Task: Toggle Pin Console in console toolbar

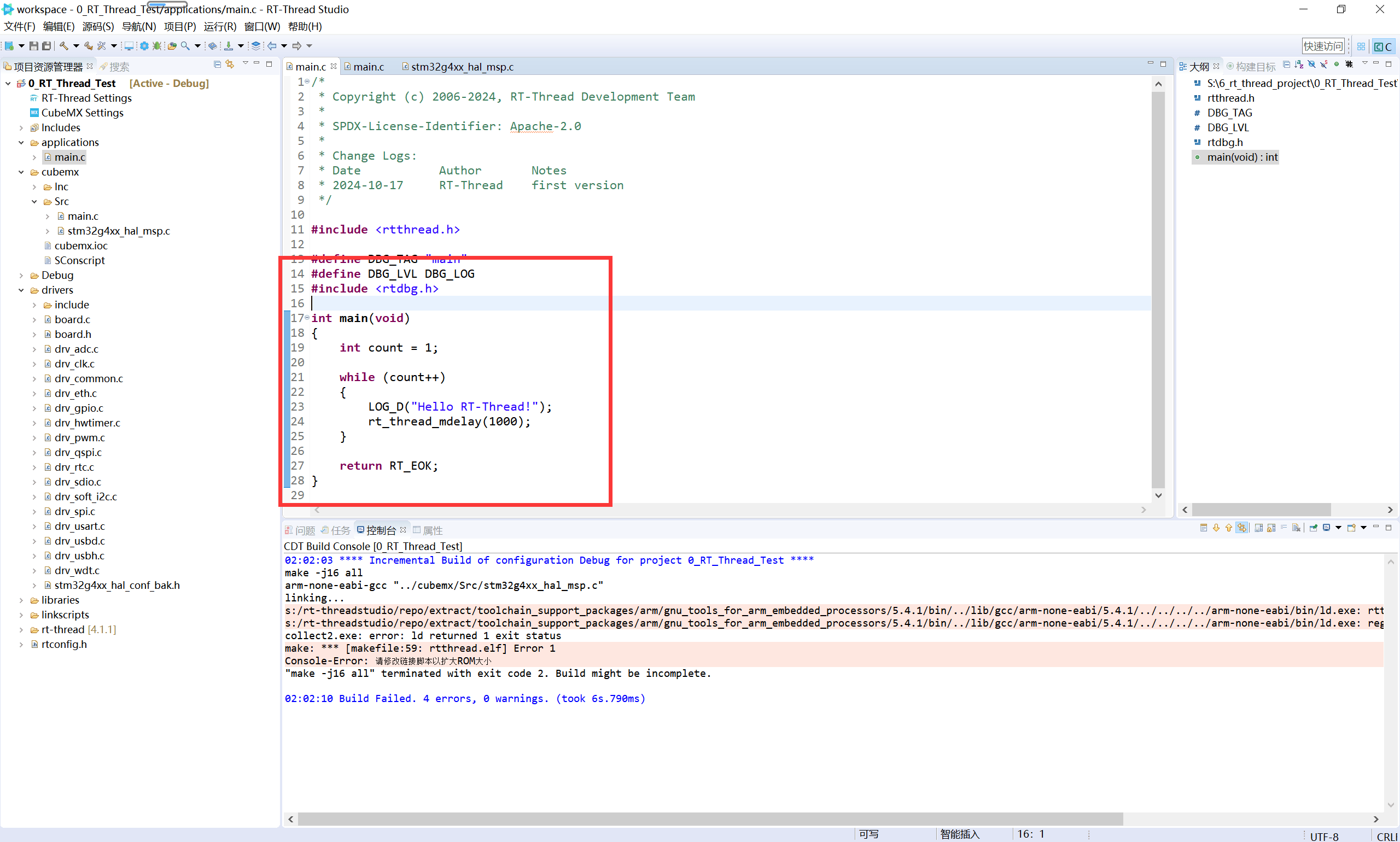Action: click(x=1313, y=528)
